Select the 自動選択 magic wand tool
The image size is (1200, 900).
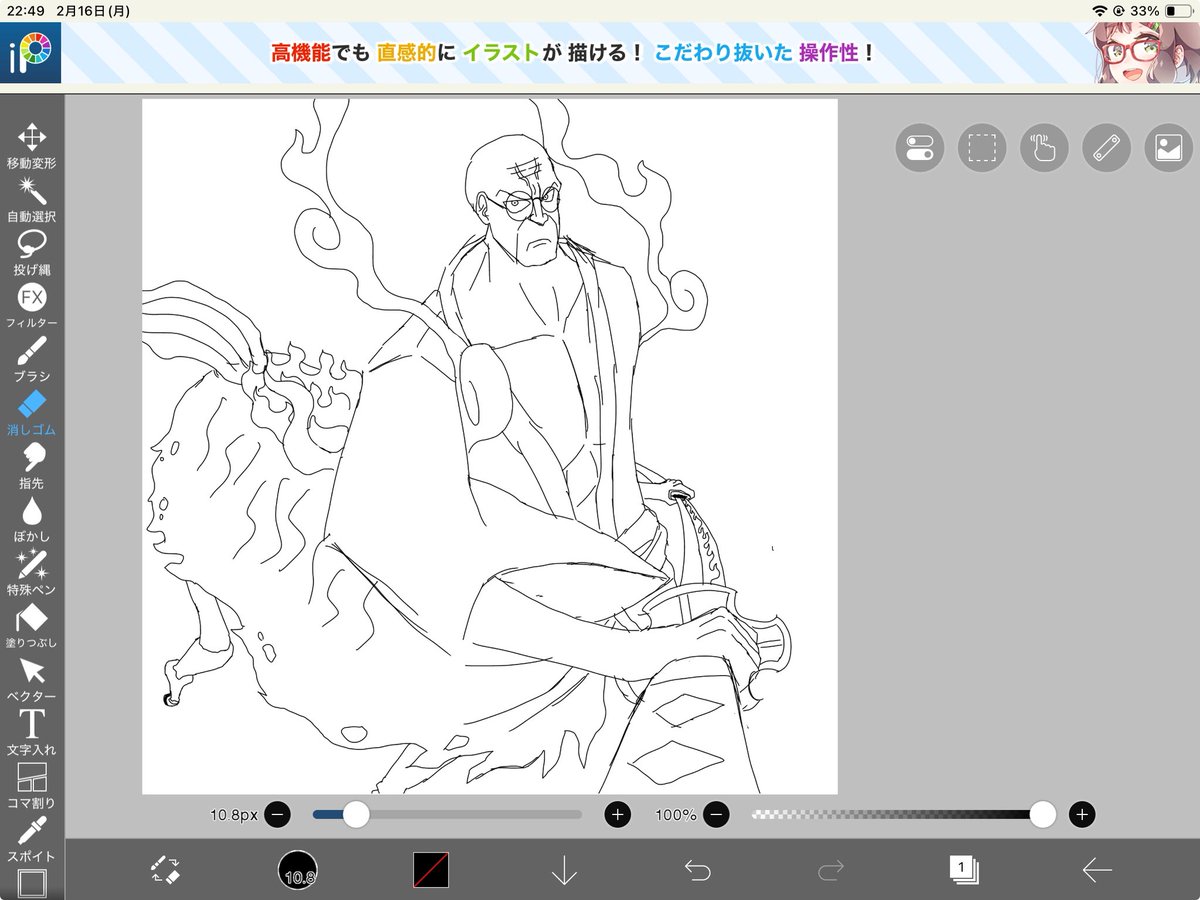pyautogui.click(x=32, y=199)
